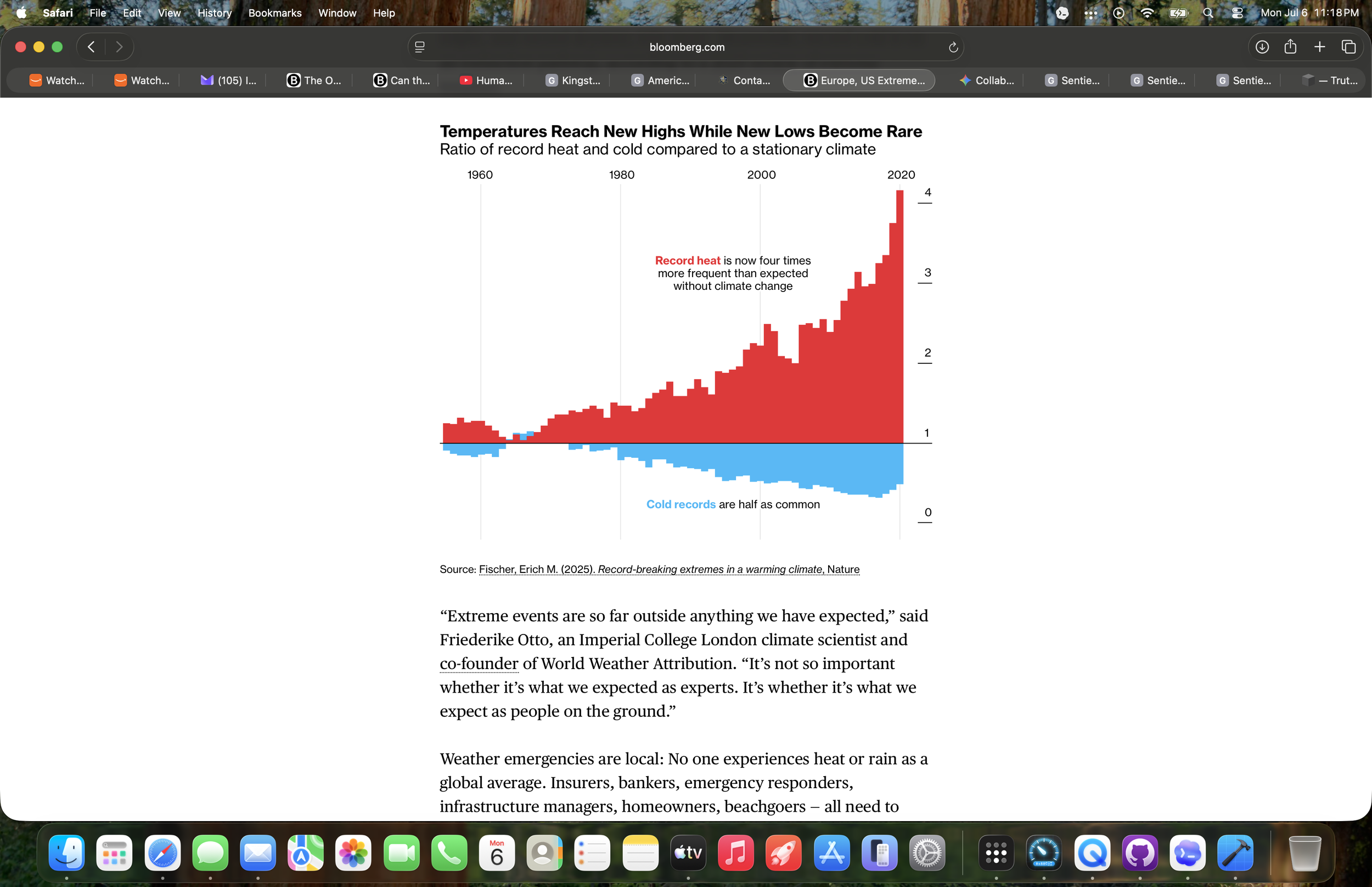This screenshot has width=1372, height=887.
Task: Open Messages from the Dock
Action: [210, 852]
